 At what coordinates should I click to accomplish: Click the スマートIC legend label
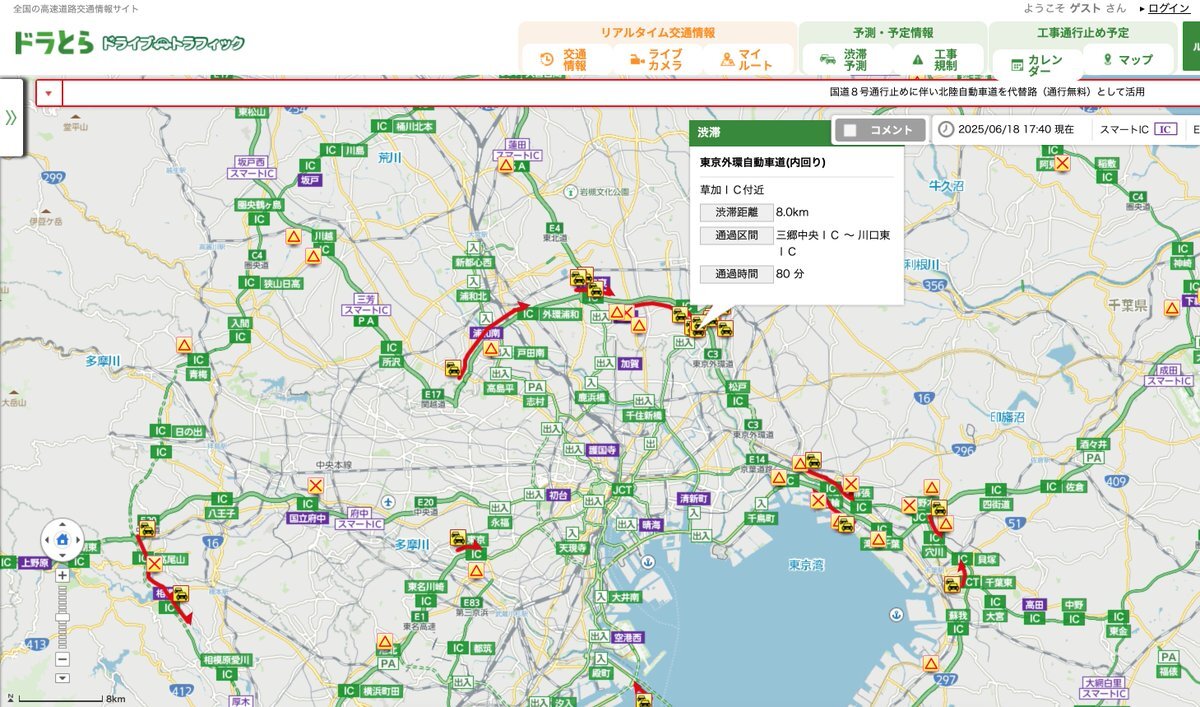1124,129
